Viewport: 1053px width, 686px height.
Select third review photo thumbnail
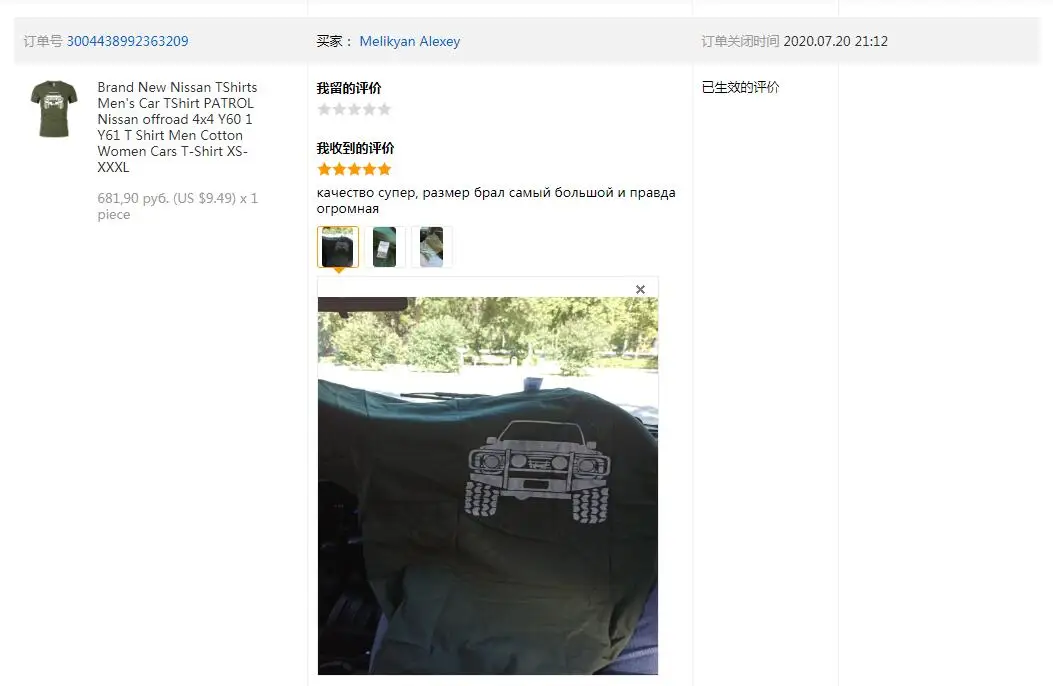click(431, 247)
